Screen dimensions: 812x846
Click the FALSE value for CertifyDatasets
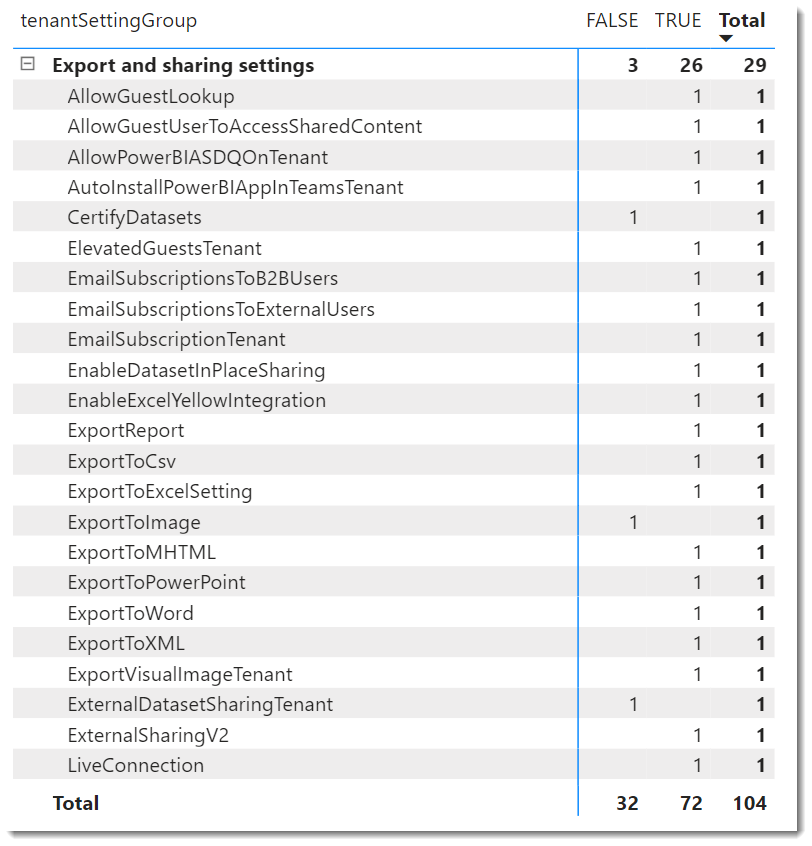[x=633, y=217]
